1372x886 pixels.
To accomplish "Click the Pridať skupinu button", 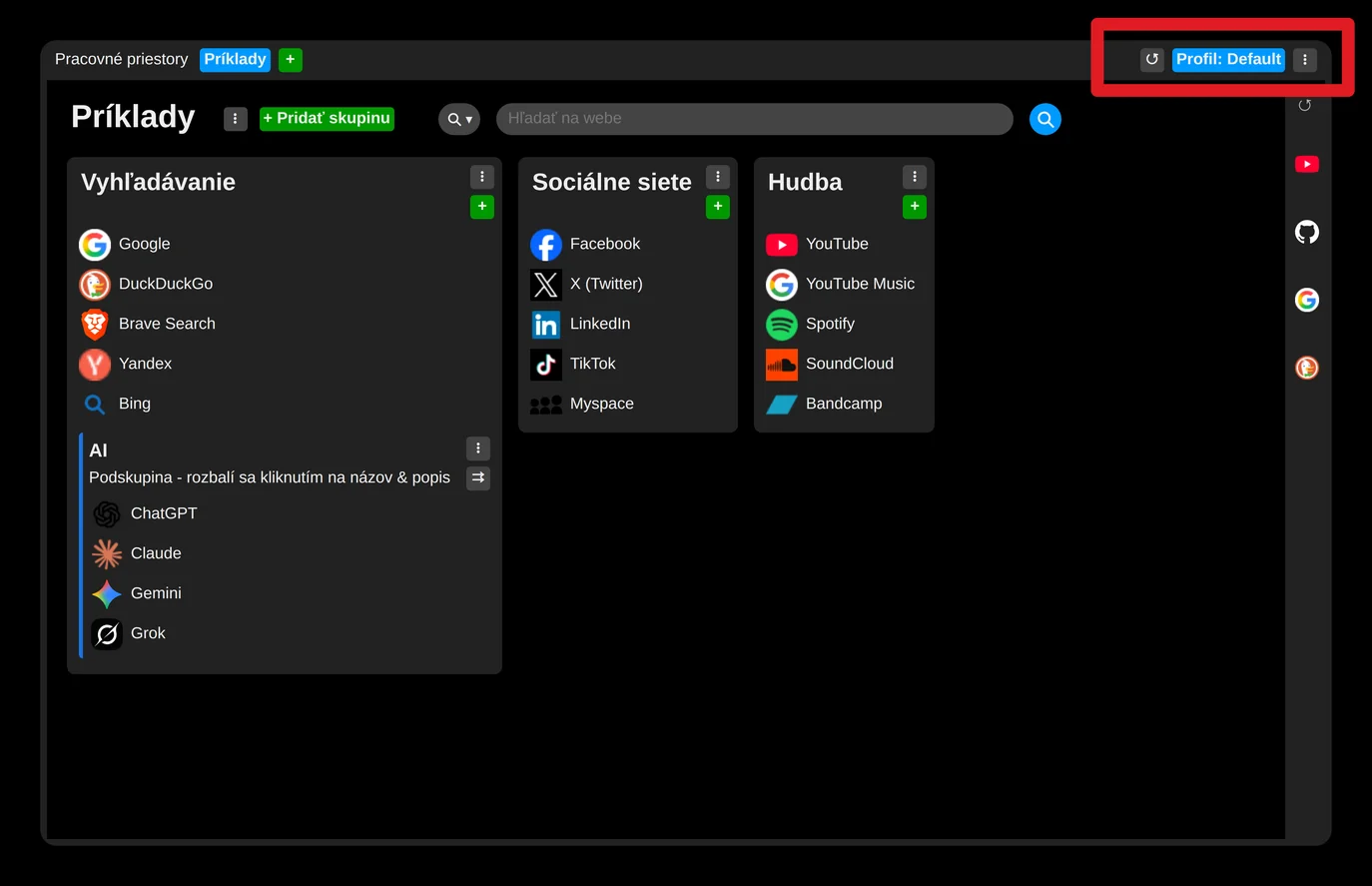I will point(327,119).
